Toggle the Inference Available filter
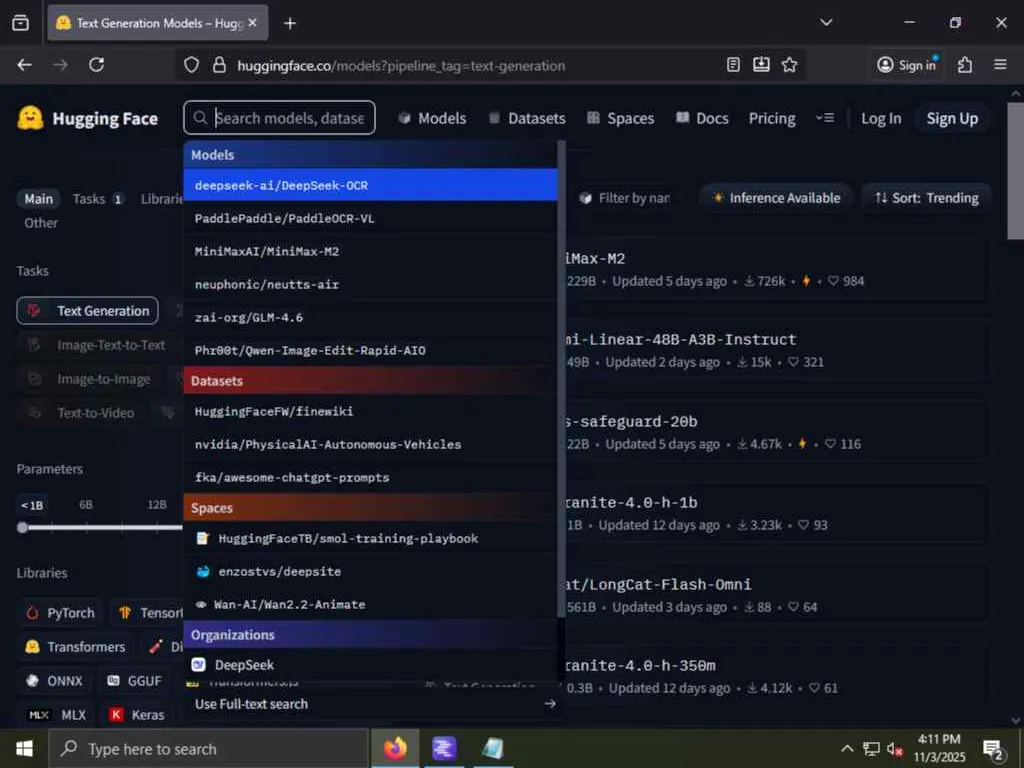1024x768 pixels. point(776,198)
